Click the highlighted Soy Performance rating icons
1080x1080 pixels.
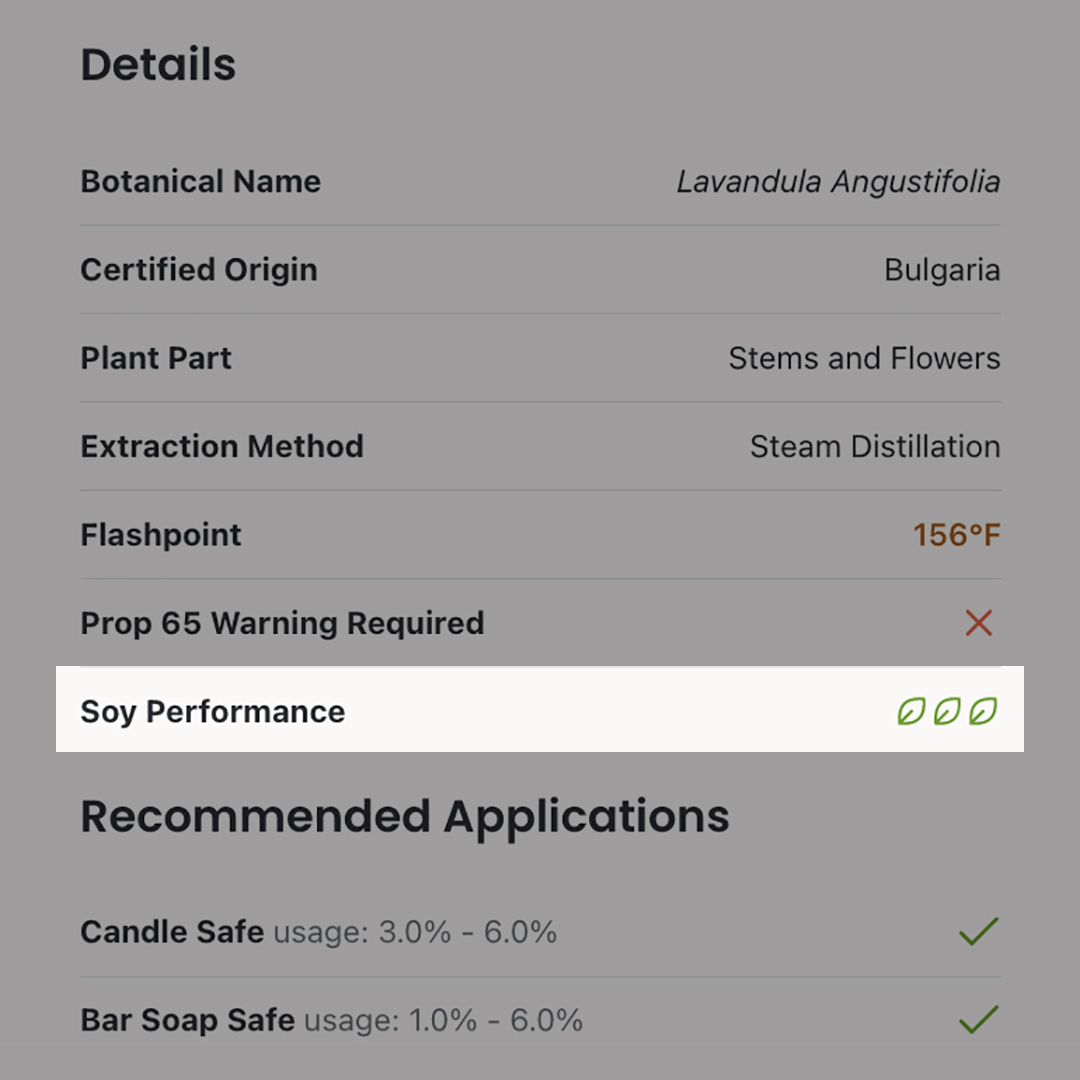point(948,710)
